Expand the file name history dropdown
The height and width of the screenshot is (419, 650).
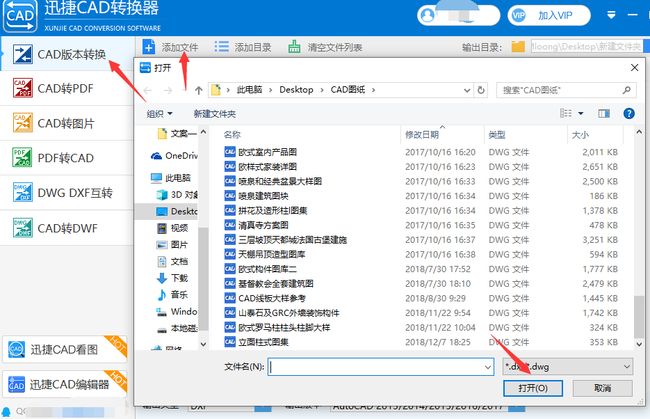tap(488, 367)
